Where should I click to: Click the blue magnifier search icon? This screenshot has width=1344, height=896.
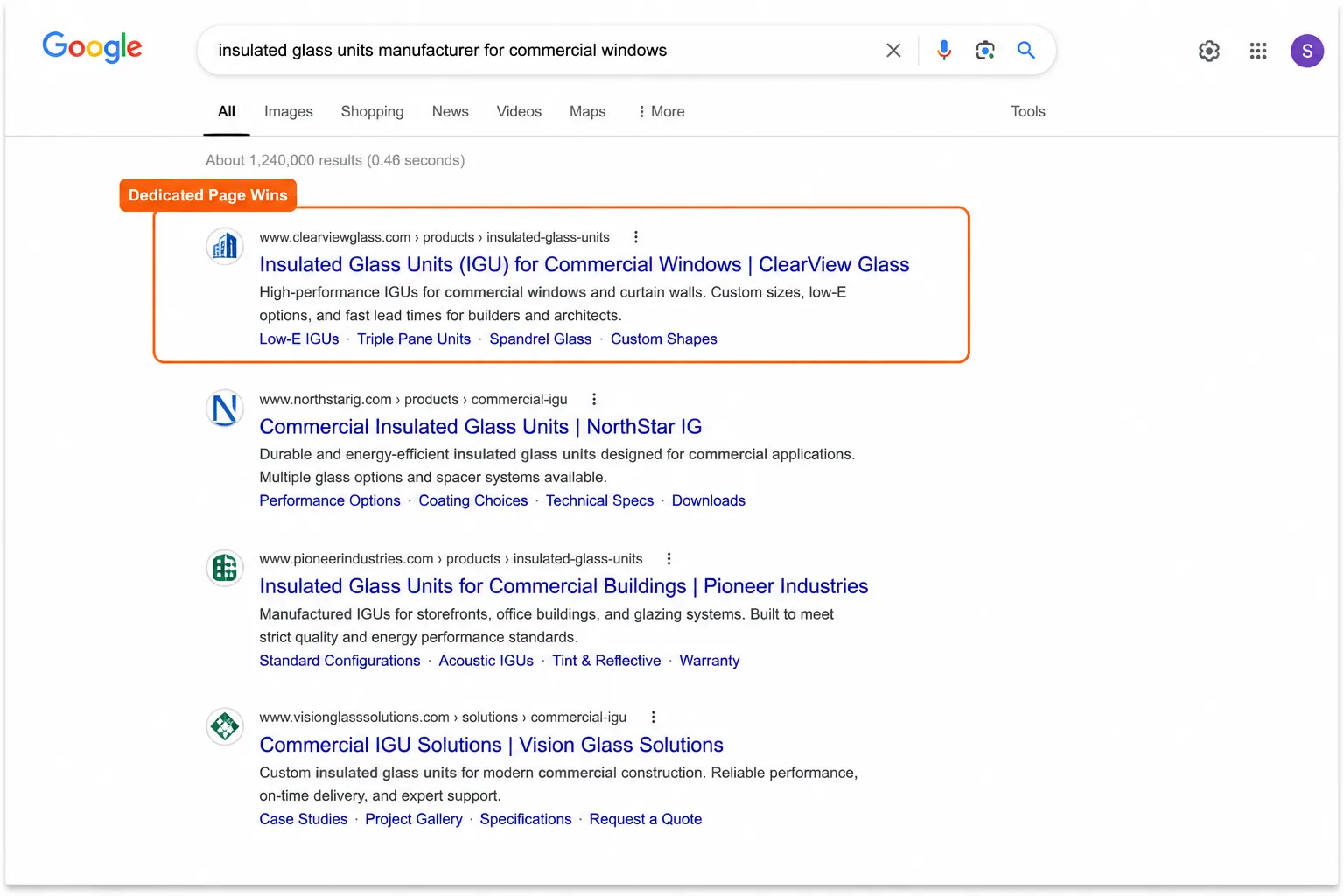click(x=1026, y=51)
